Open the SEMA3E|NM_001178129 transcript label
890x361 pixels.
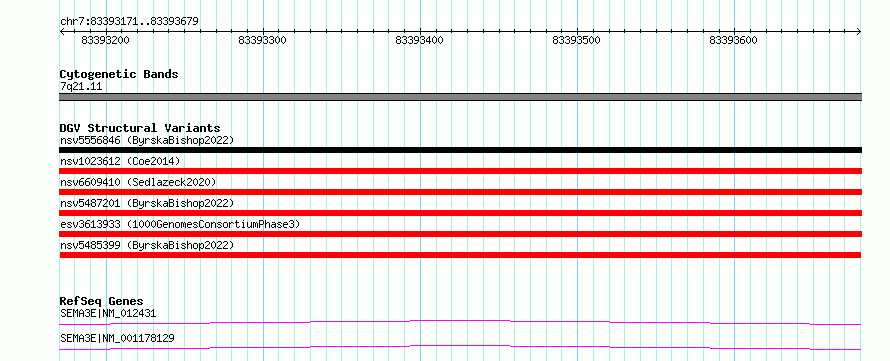tap(117, 338)
